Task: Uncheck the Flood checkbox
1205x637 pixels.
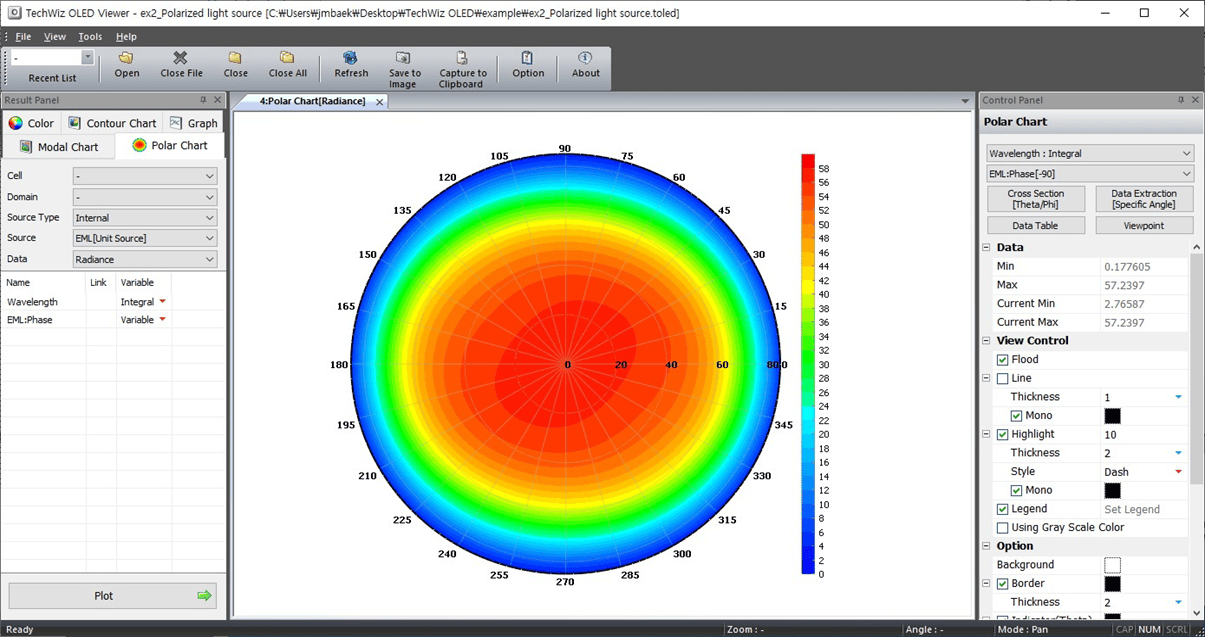Action: (1002, 360)
